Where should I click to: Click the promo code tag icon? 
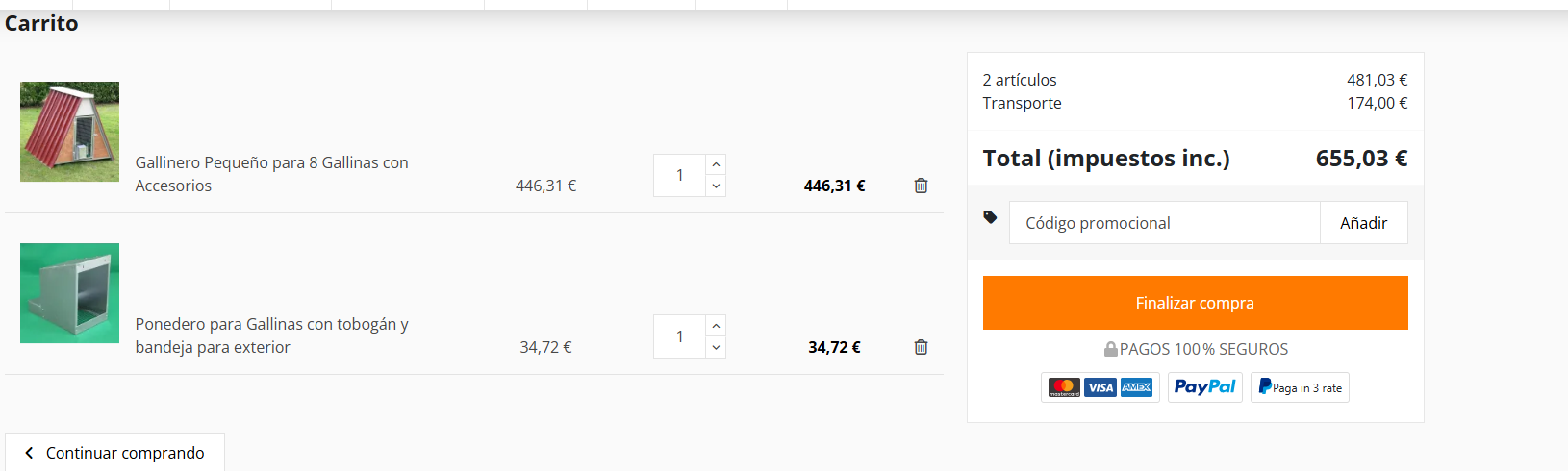point(990,217)
